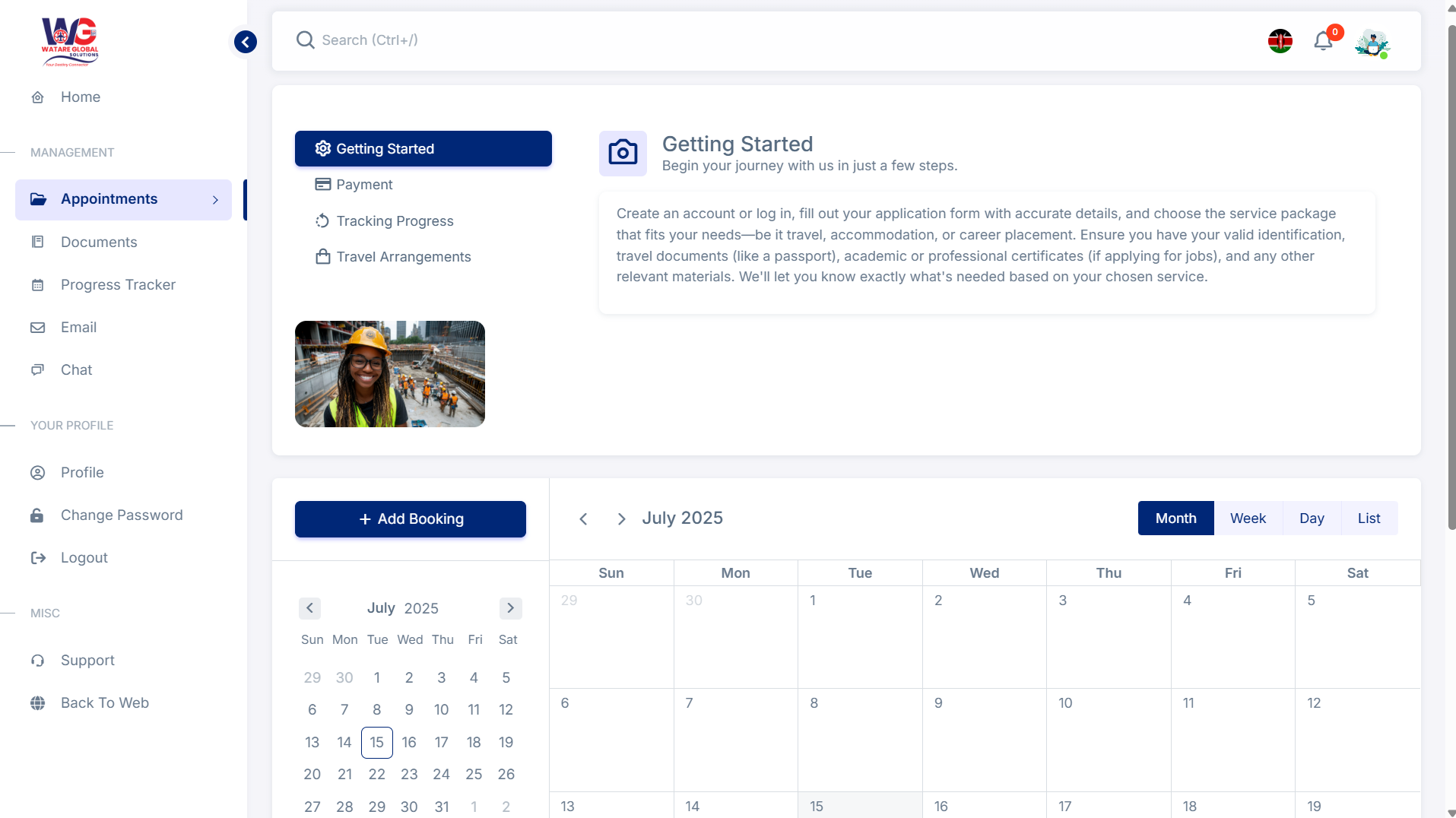Collapse the sidebar with the chevron button
Screen dimensions: 1456x818
(x=244, y=42)
